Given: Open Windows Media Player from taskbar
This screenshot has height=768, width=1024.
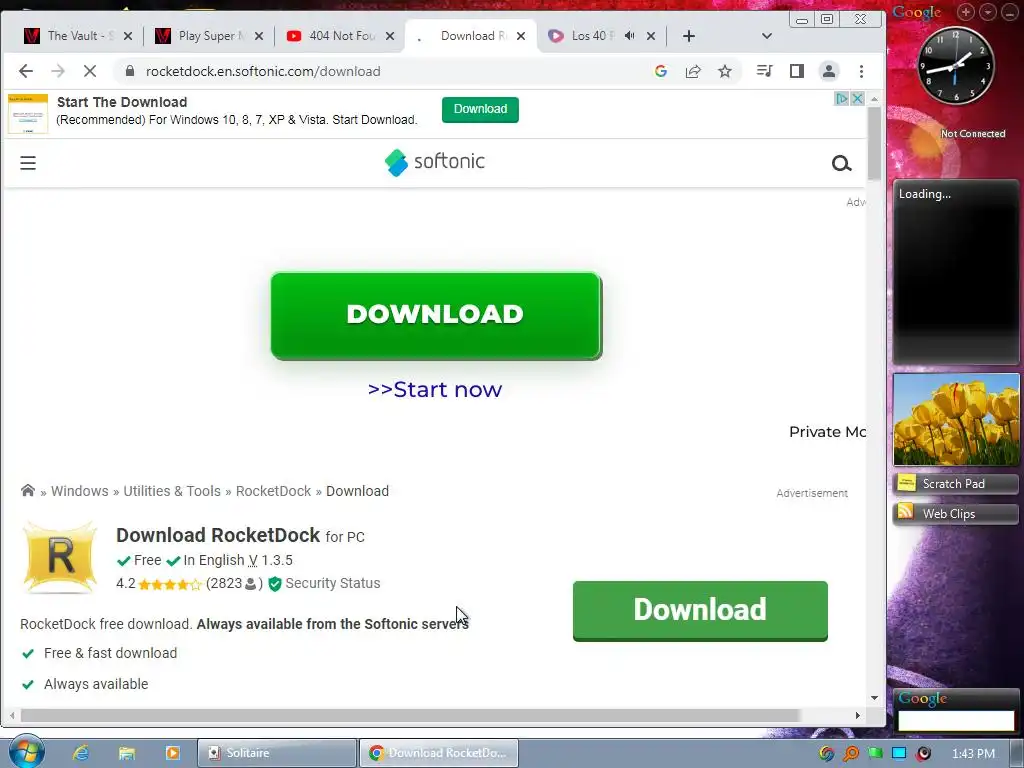Looking at the screenshot, I should 172,753.
